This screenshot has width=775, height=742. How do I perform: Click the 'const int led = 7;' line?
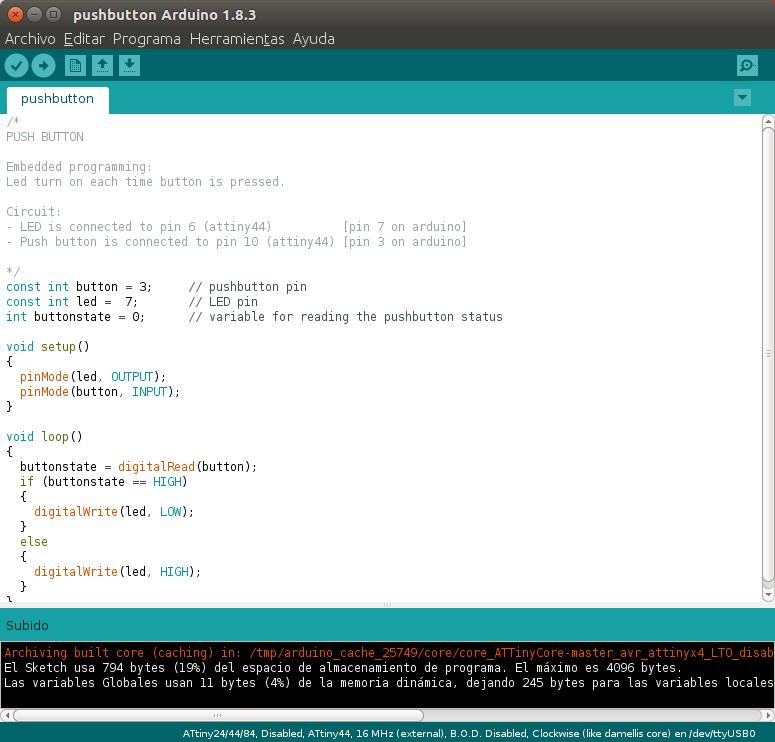click(72, 302)
